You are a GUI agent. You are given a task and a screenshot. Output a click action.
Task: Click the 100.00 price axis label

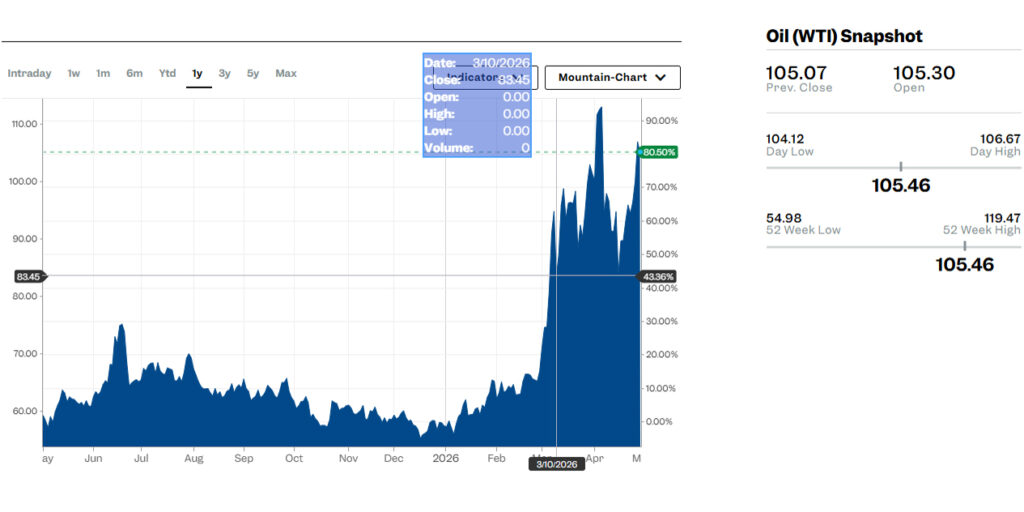pos(25,181)
